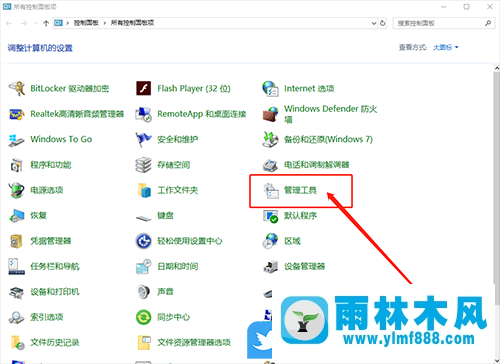Screen dimensions: 500x364
Task: Click the 所有控制面板项 breadcrumb segment
Action: point(132,23)
